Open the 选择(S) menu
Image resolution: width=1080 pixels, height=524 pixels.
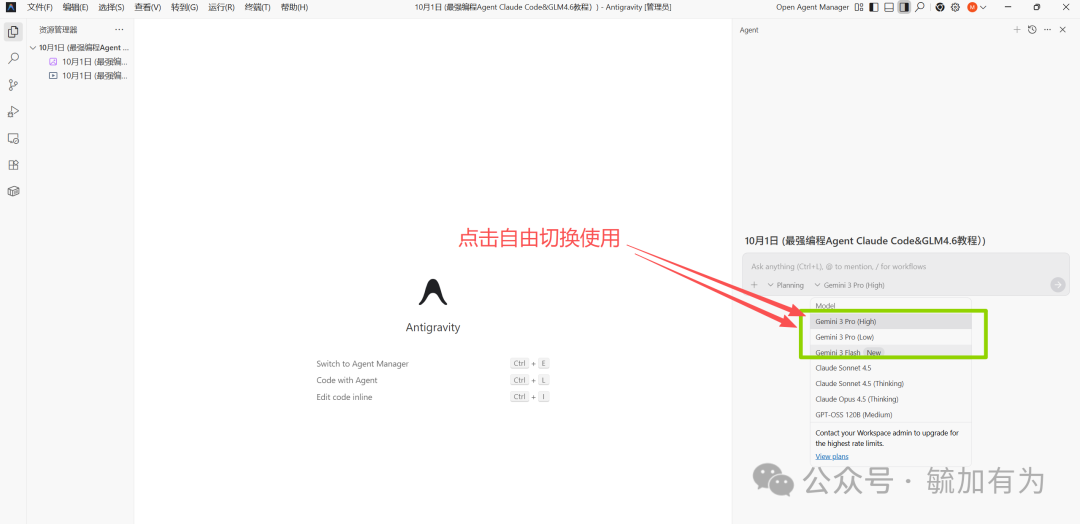(111, 7)
